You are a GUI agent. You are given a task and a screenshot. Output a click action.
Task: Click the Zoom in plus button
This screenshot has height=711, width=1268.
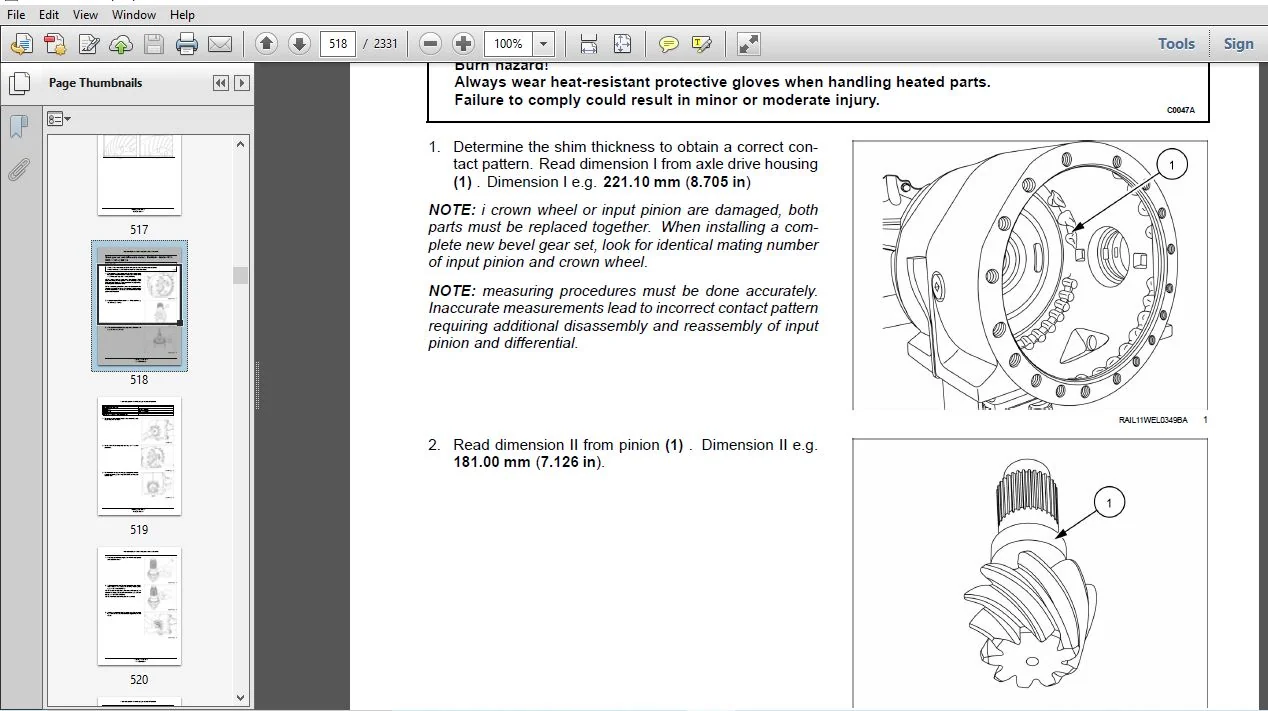463,44
